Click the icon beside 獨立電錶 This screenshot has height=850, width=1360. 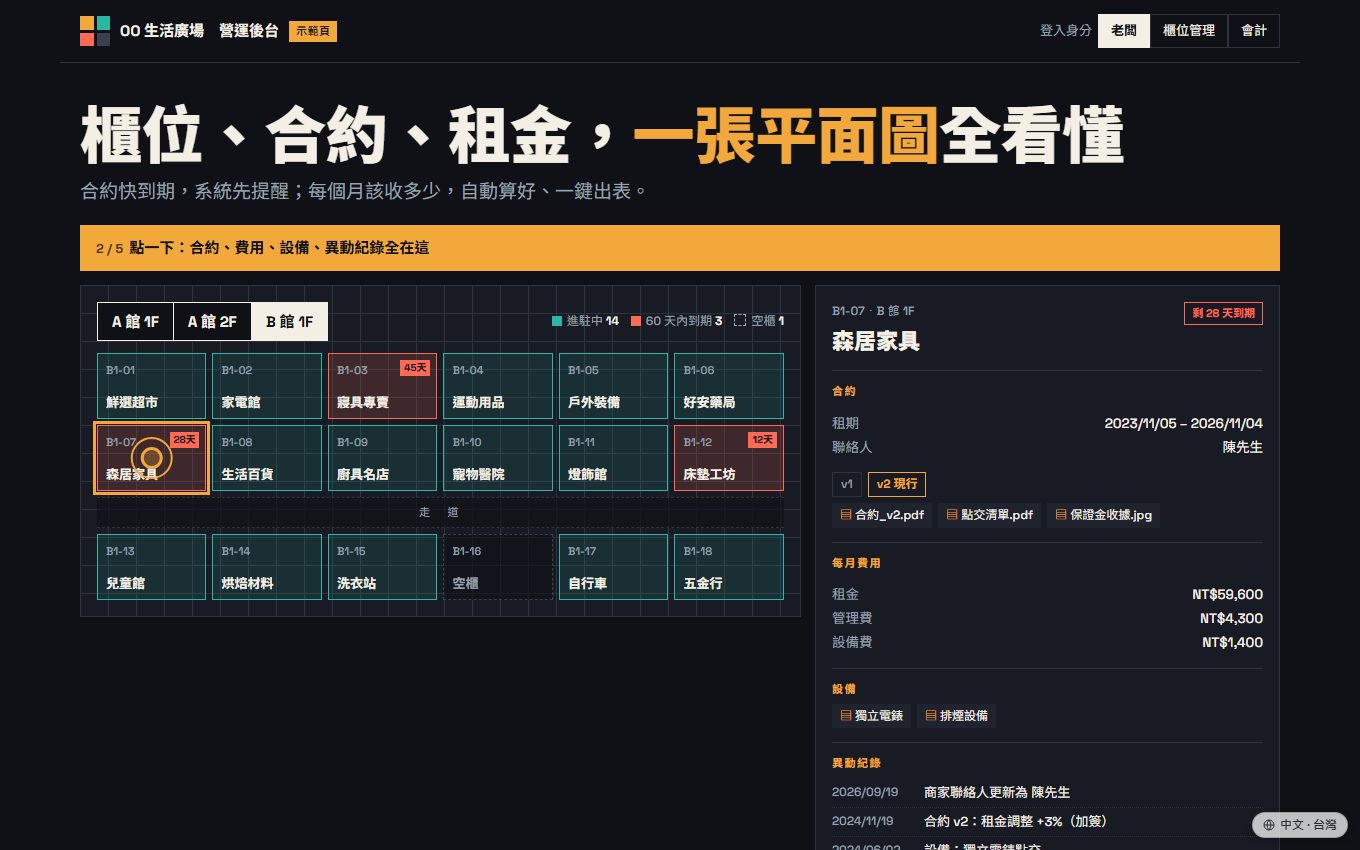(846, 716)
